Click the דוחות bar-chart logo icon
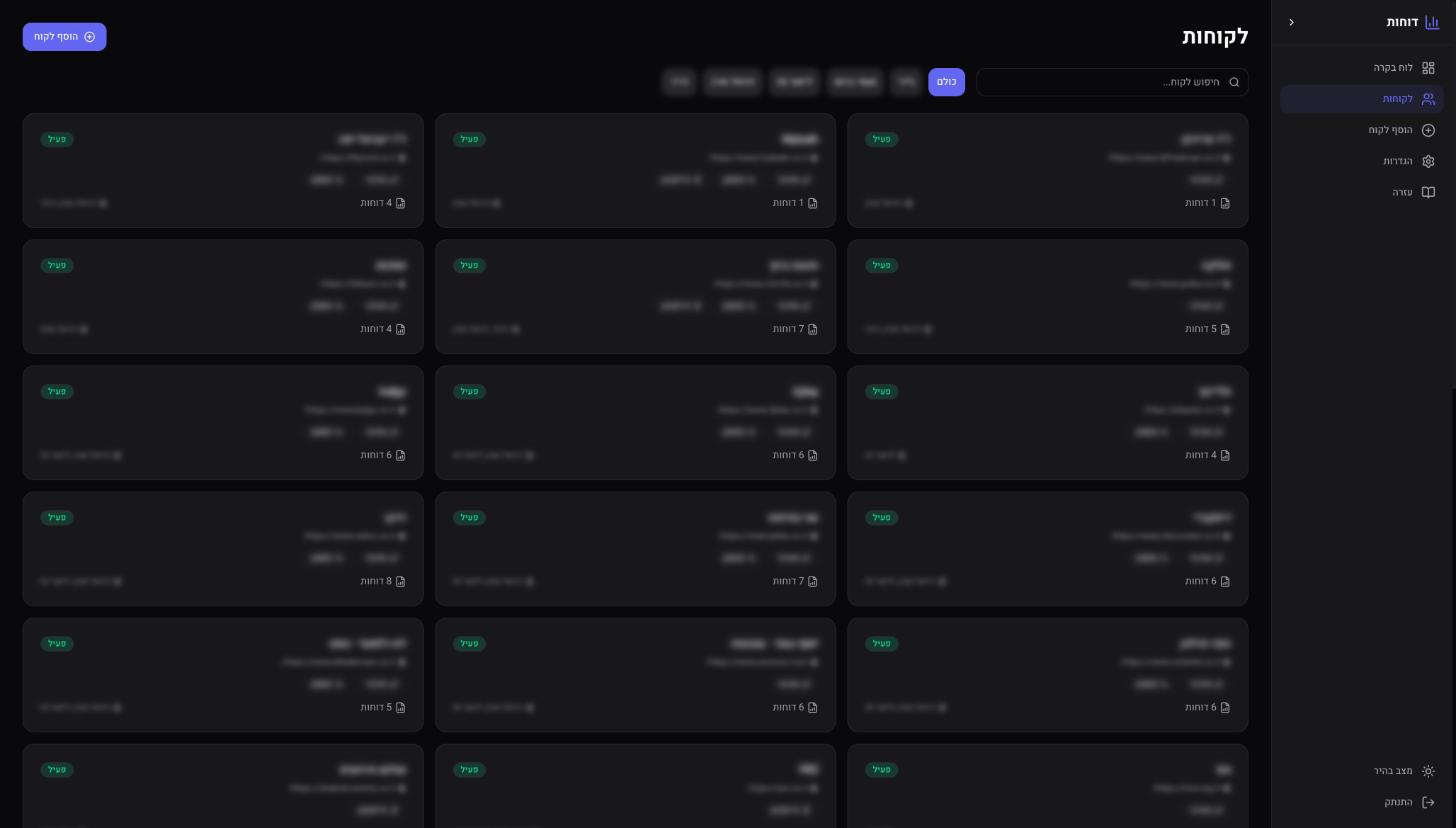The height and width of the screenshot is (828, 1456). coord(1432,22)
